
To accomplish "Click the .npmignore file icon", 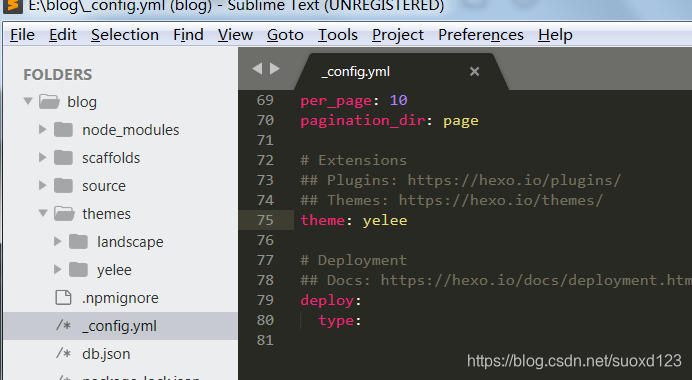I will (x=63, y=297).
